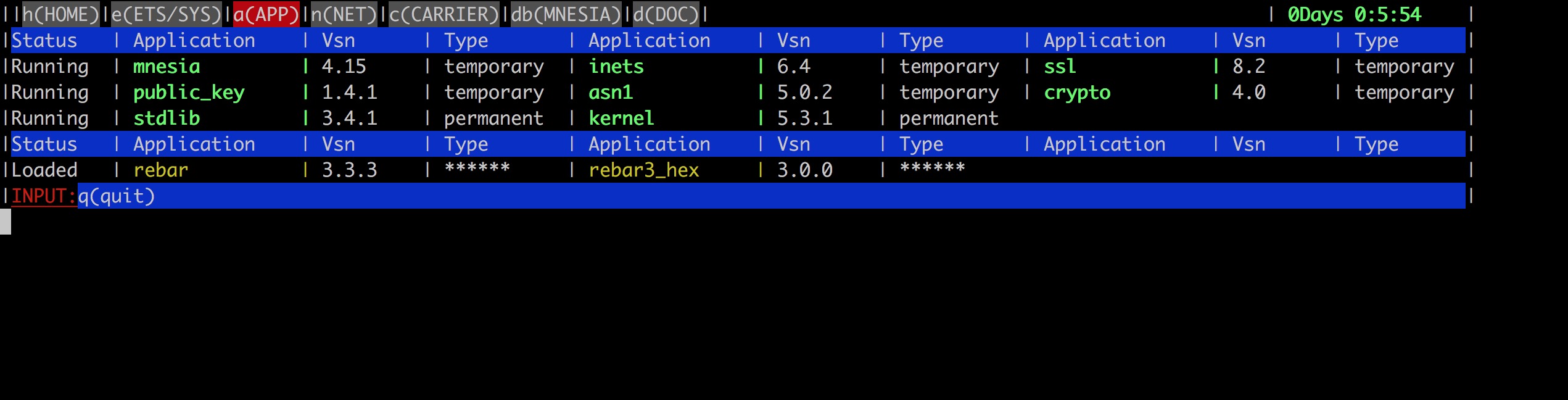
Task: Select the mnesia application entry
Action: (x=167, y=66)
